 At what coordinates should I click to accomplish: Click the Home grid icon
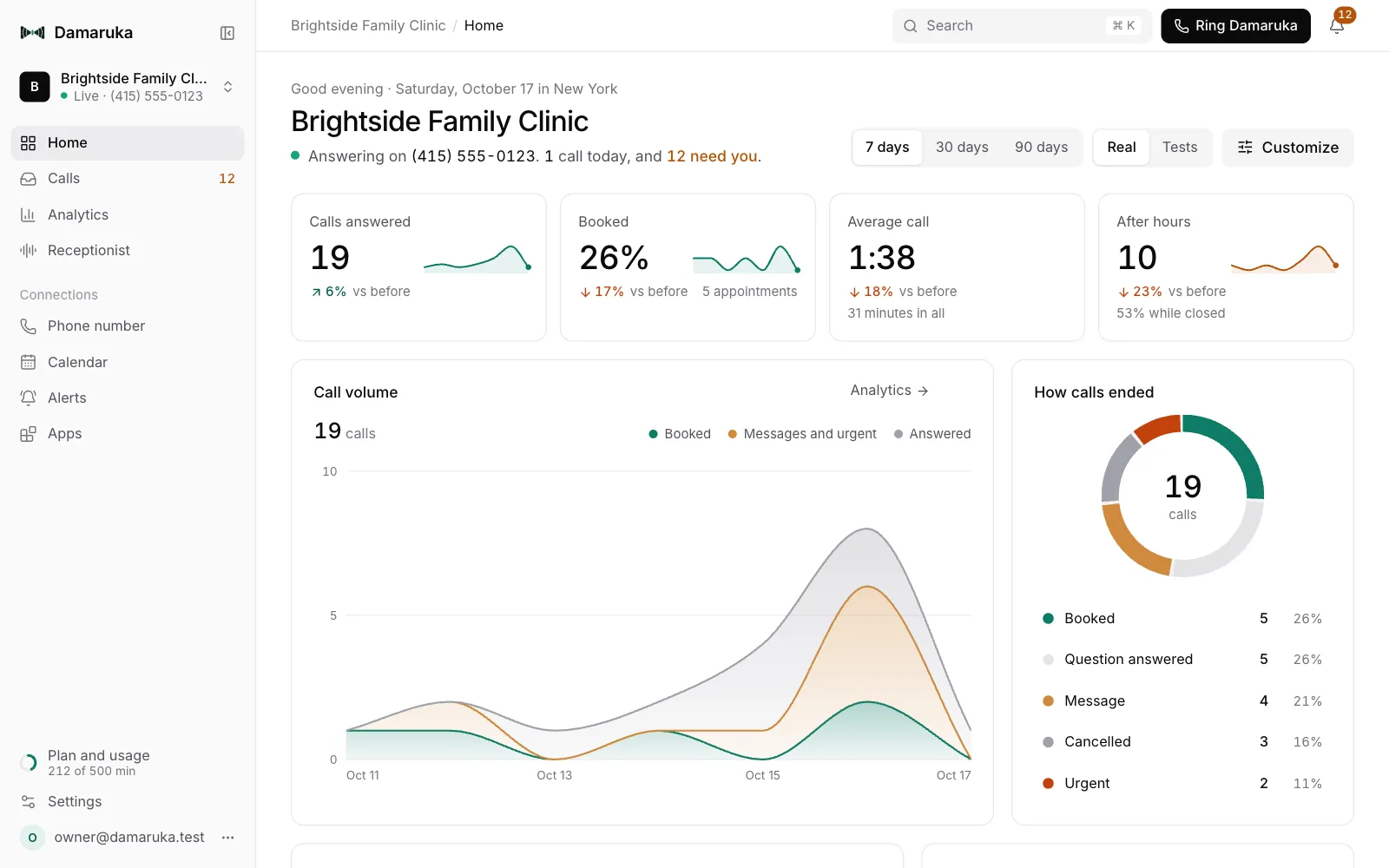28,143
